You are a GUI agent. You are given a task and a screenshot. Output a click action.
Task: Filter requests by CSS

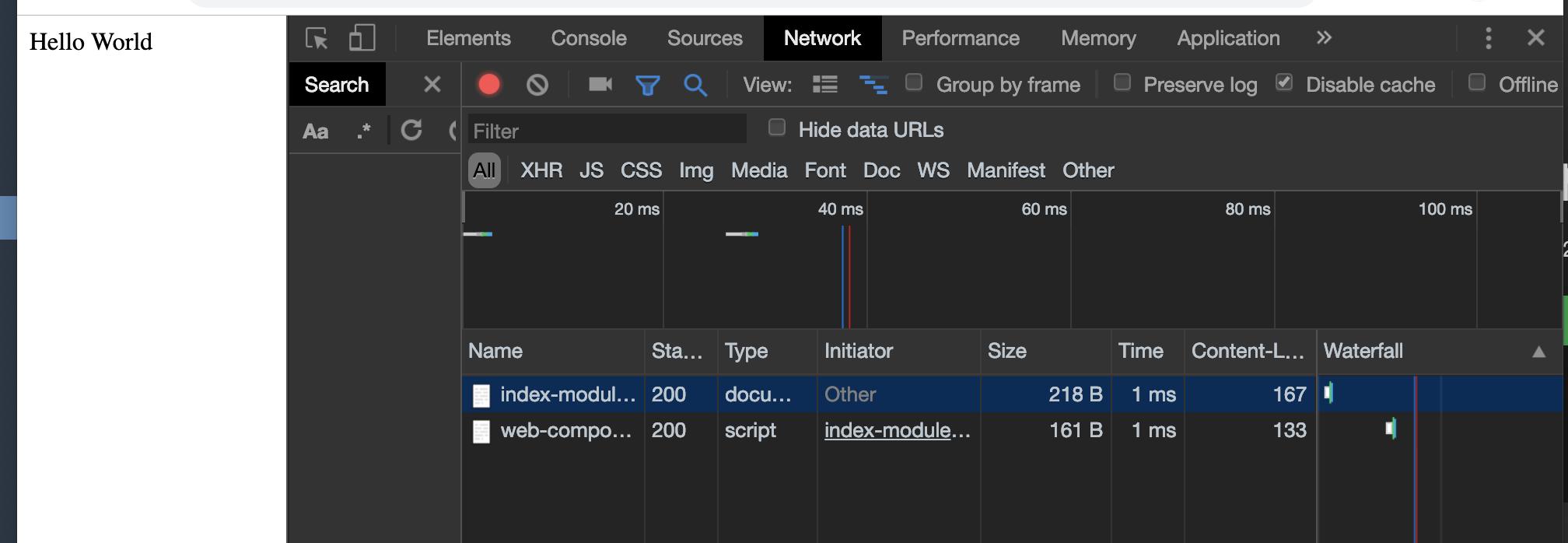[641, 170]
